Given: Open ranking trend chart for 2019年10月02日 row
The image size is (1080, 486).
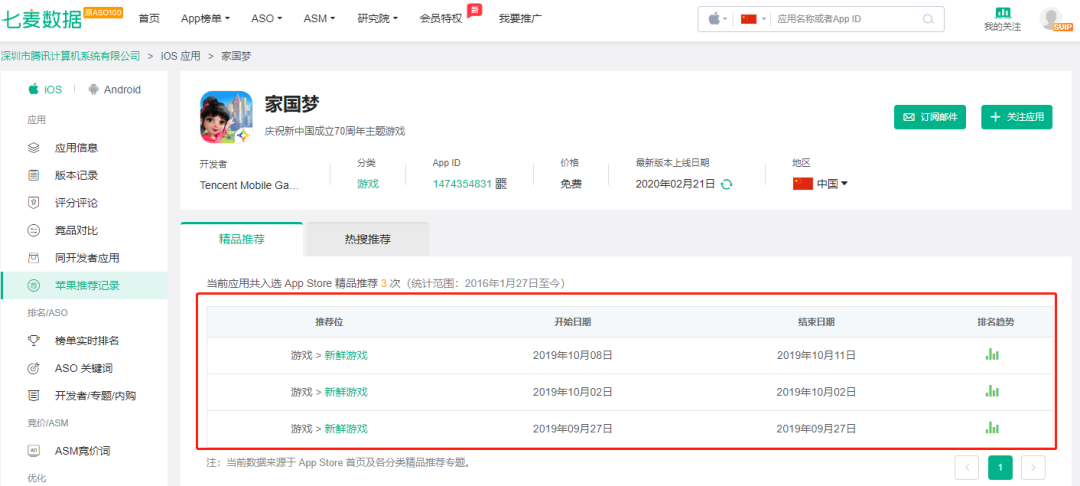Looking at the screenshot, I should (992, 391).
